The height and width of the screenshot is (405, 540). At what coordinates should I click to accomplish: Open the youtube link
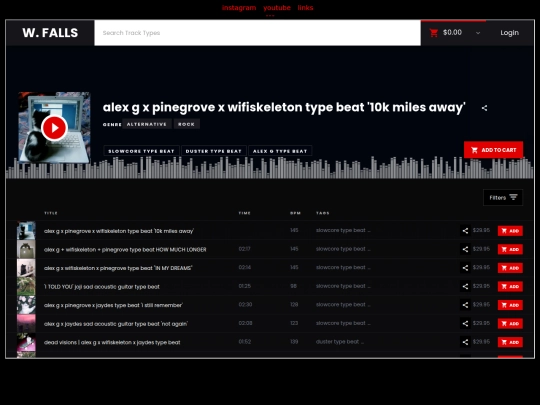pyautogui.click(x=277, y=8)
